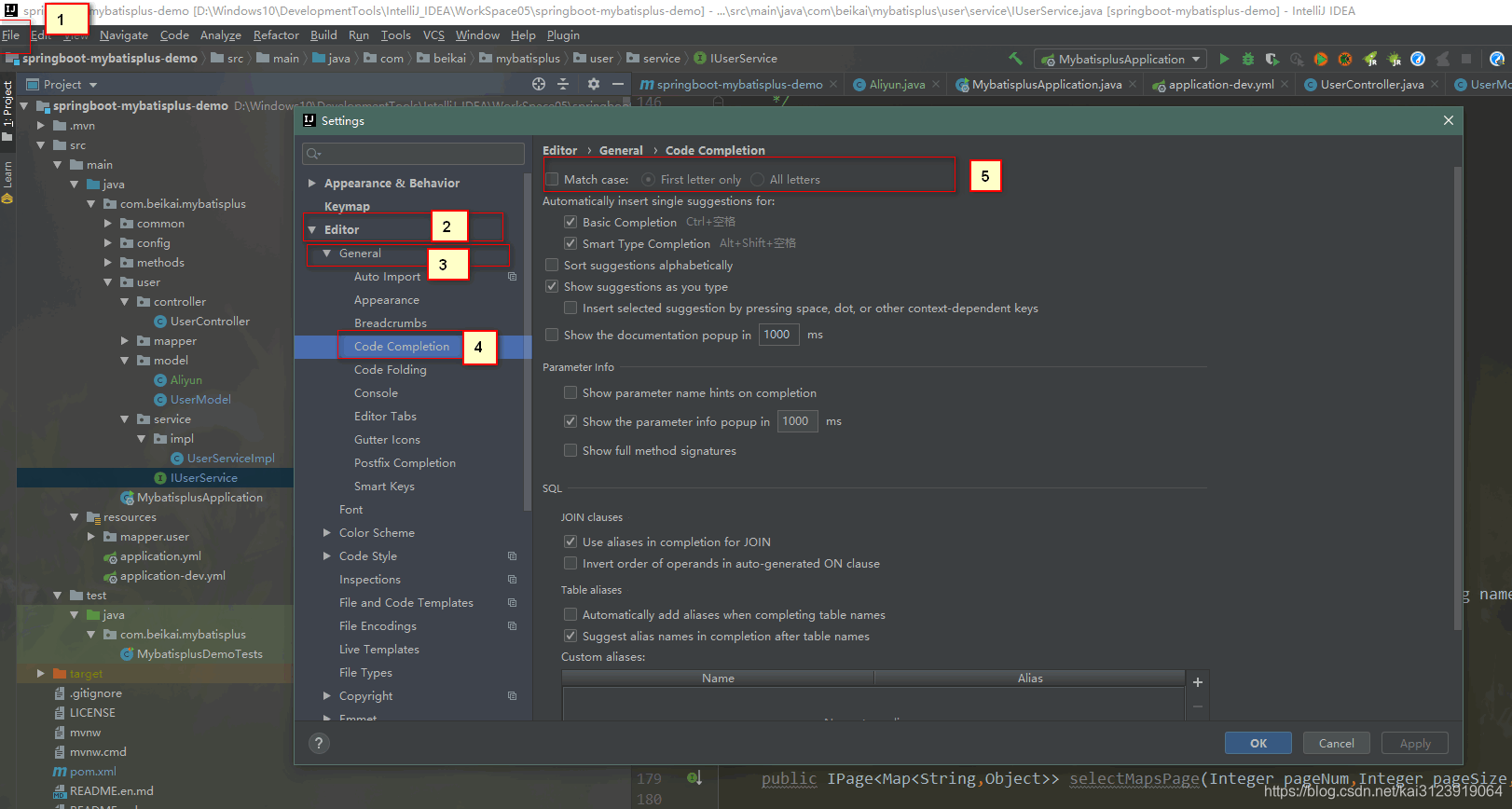This screenshot has width=1512, height=809.
Task: Enable Show parameter name hints on completion
Action: (570, 392)
